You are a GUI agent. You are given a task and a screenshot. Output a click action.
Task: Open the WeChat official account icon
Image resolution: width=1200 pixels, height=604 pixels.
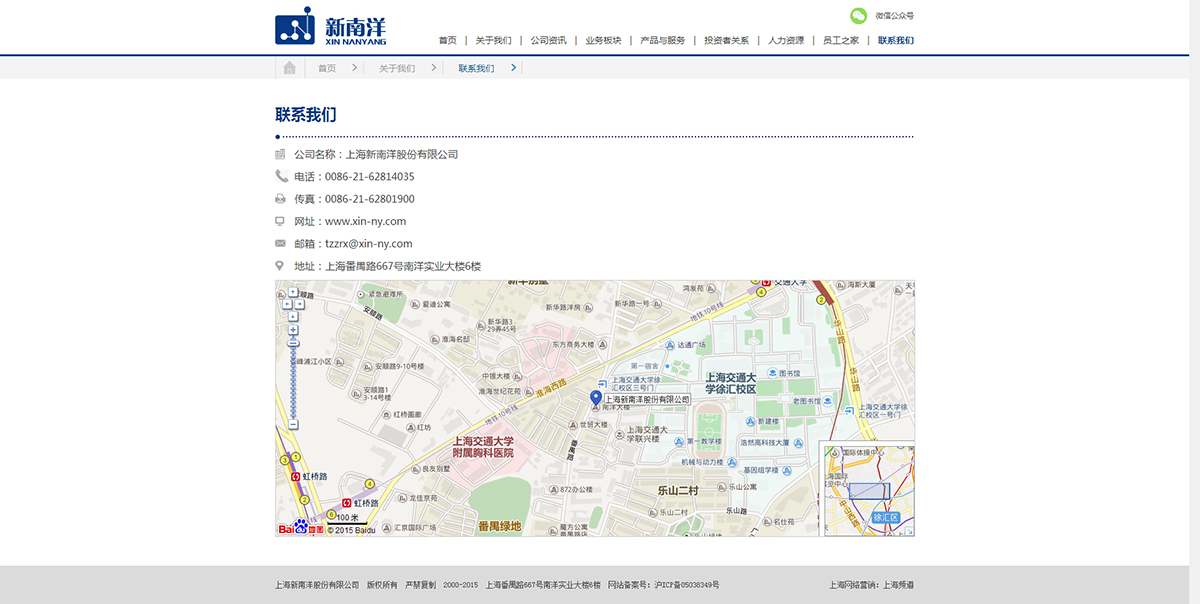pos(858,16)
